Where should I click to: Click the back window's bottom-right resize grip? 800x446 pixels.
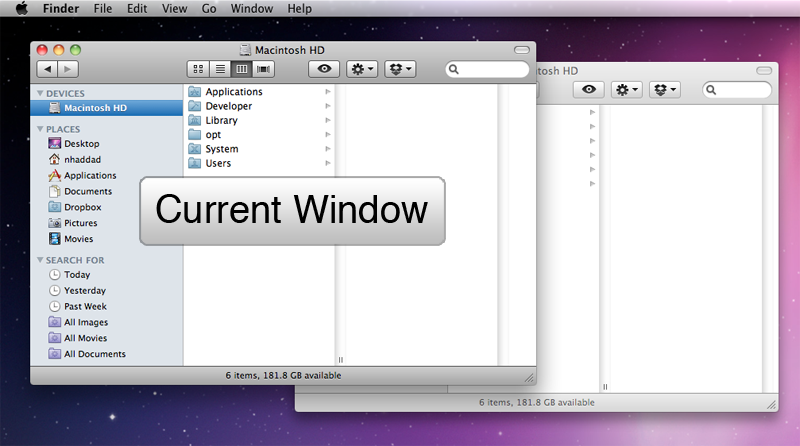[772, 405]
